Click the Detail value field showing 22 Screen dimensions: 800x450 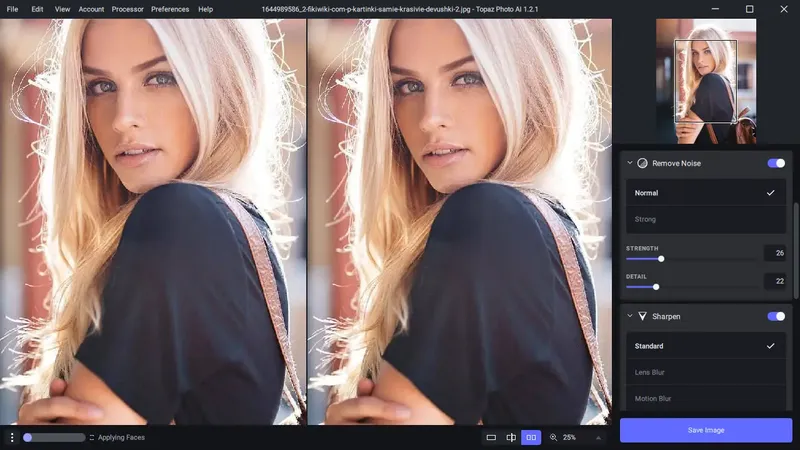click(775, 281)
